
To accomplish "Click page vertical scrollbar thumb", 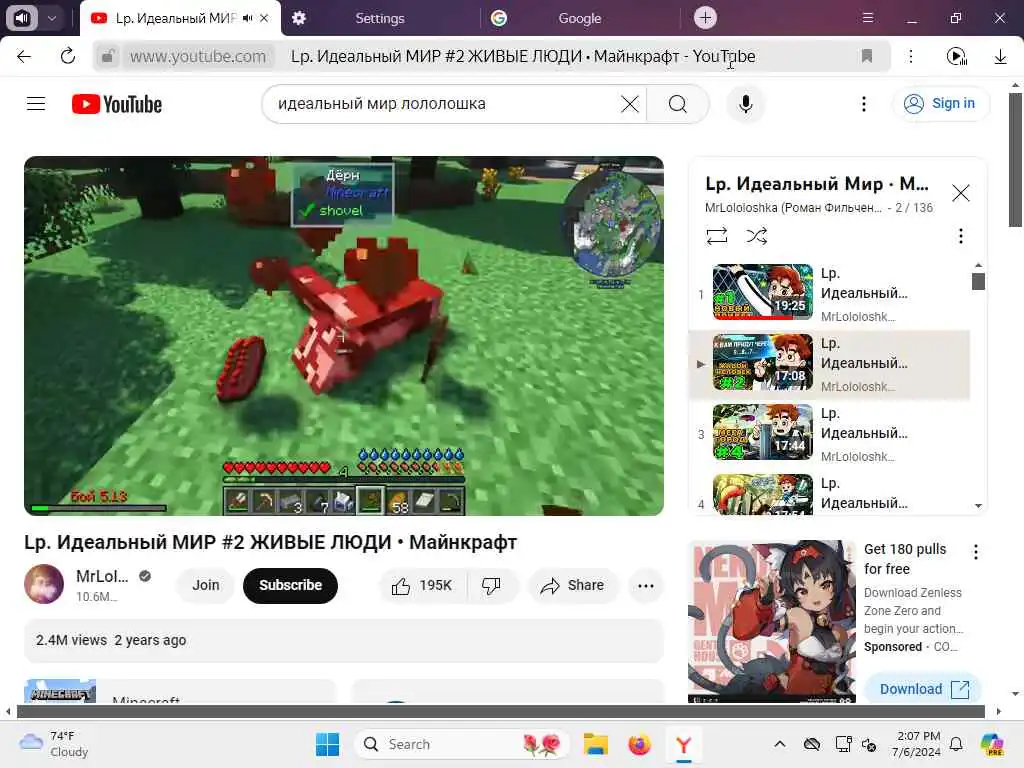I will 1015,159.
